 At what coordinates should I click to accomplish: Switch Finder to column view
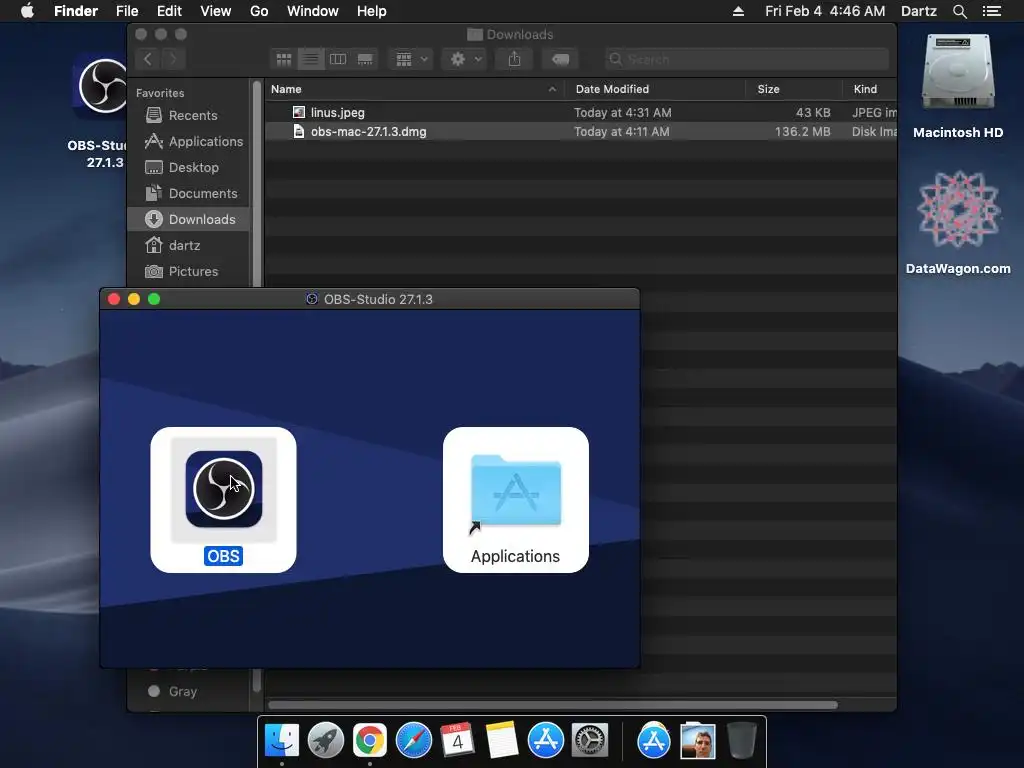click(338, 59)
